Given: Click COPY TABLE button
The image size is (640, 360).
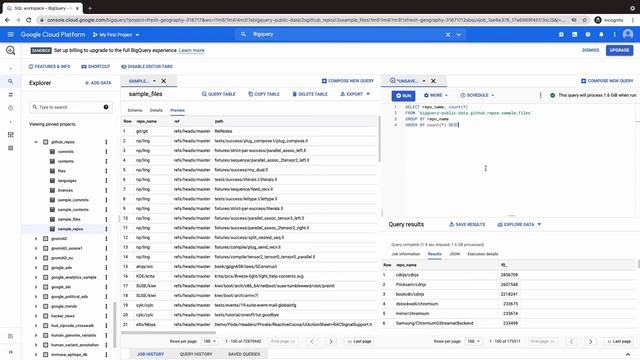Looking at the screenshot, I should [264, 94].
